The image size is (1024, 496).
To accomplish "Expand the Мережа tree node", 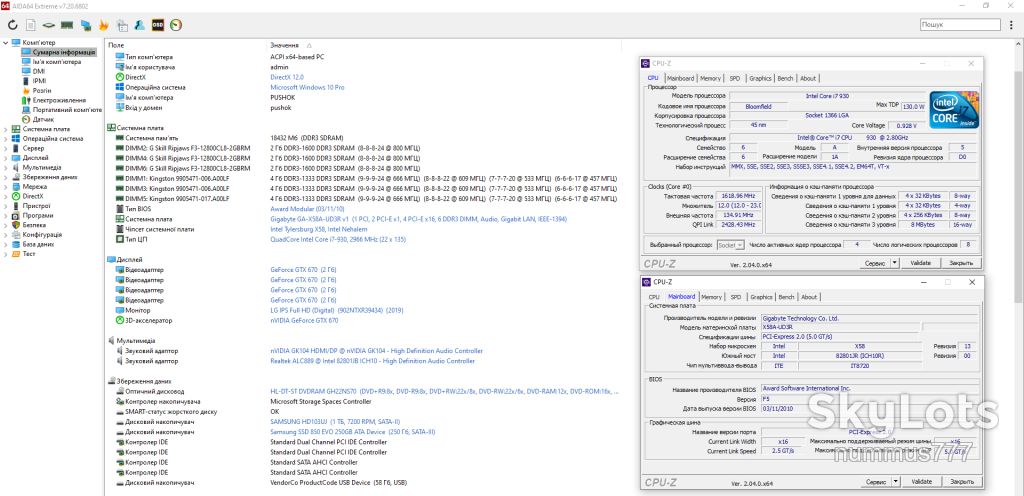I will pyautogui.click(x=6, y=186).
